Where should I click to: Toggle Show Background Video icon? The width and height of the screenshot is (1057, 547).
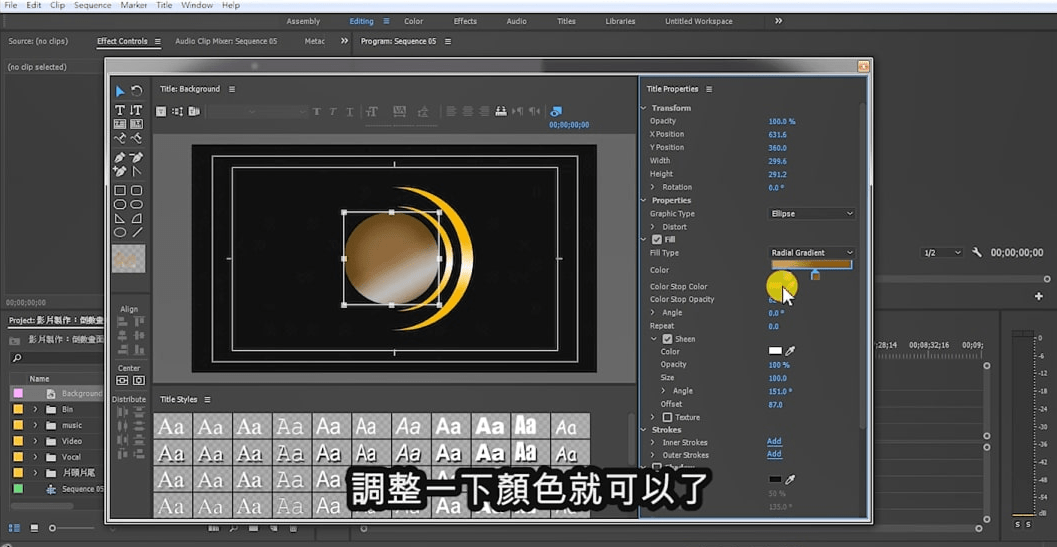pyautogui.click(x=556, y=112)
